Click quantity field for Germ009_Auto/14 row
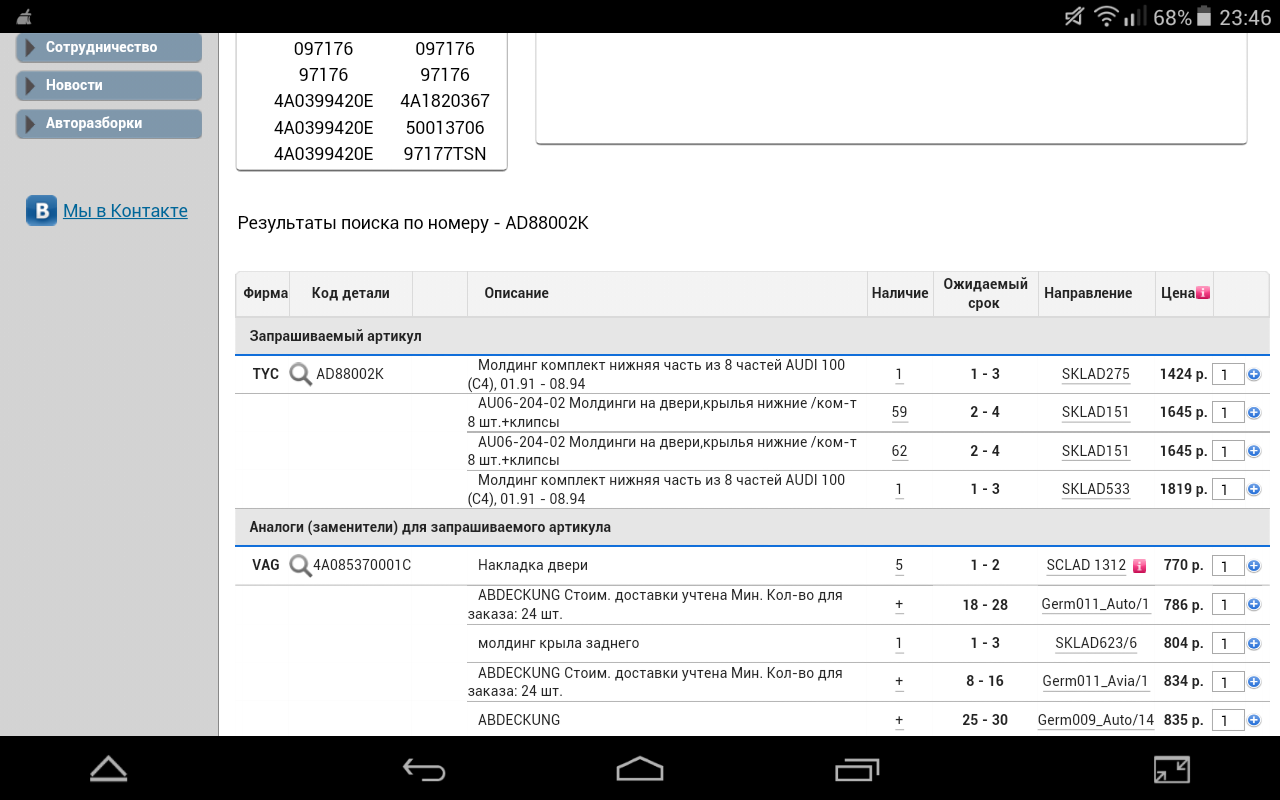Image resolution: width=1280 pixels, height=800 pixels. [1227, 720]
